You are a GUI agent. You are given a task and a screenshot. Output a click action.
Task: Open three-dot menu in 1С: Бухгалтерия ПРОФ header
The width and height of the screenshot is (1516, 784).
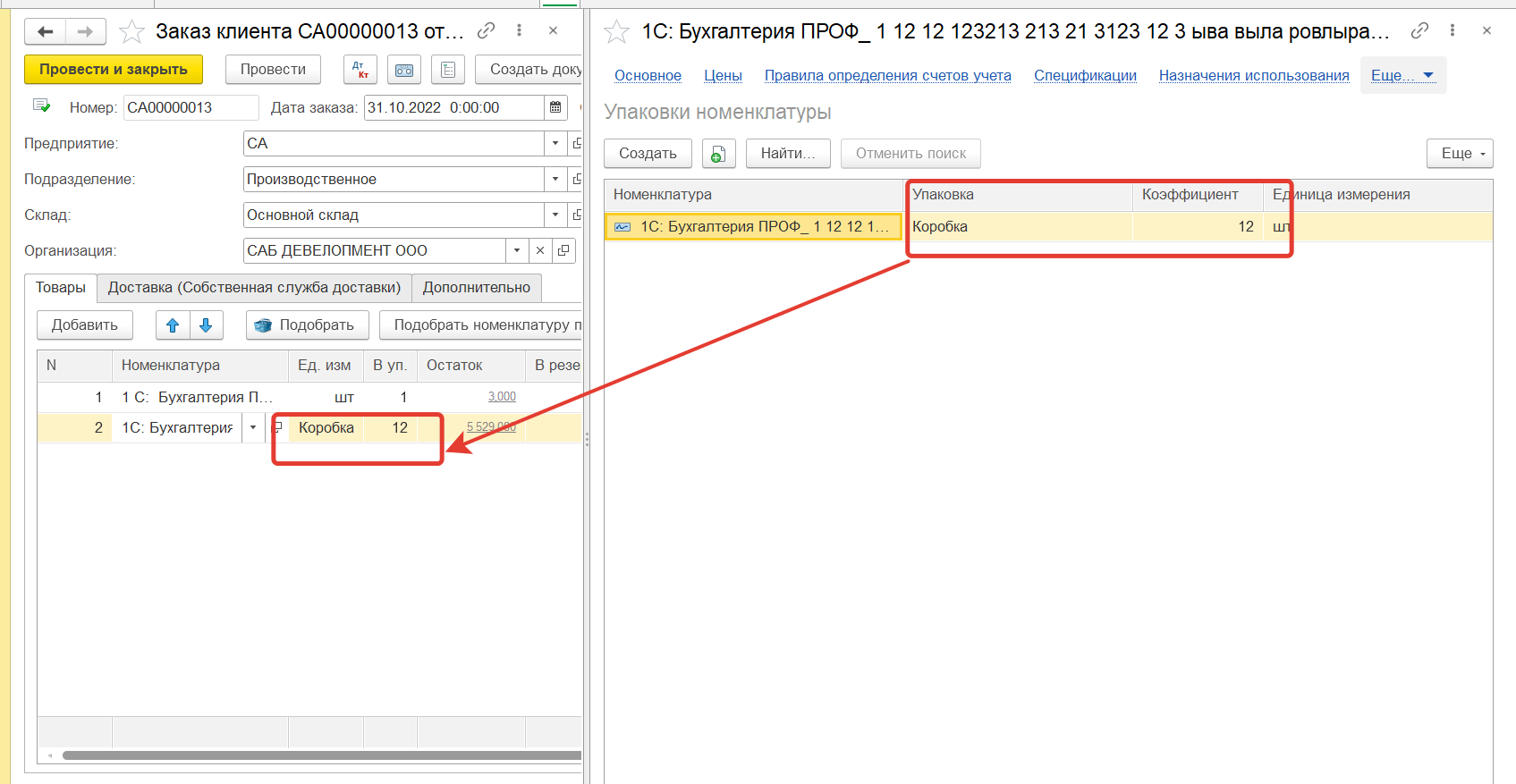pyautogui.click(x=1452, y=31)
